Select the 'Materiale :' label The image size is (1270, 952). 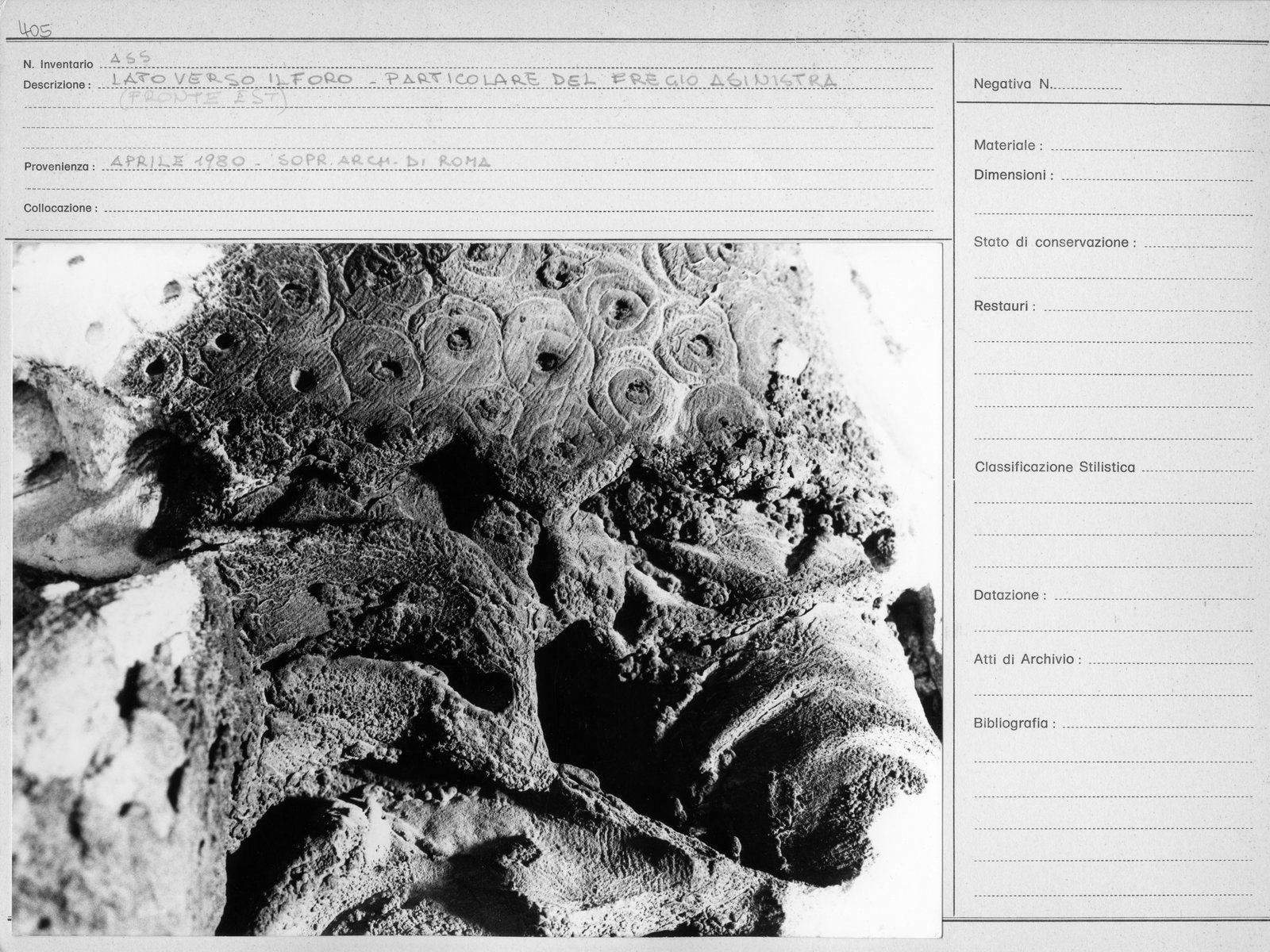click(1008, 146)
